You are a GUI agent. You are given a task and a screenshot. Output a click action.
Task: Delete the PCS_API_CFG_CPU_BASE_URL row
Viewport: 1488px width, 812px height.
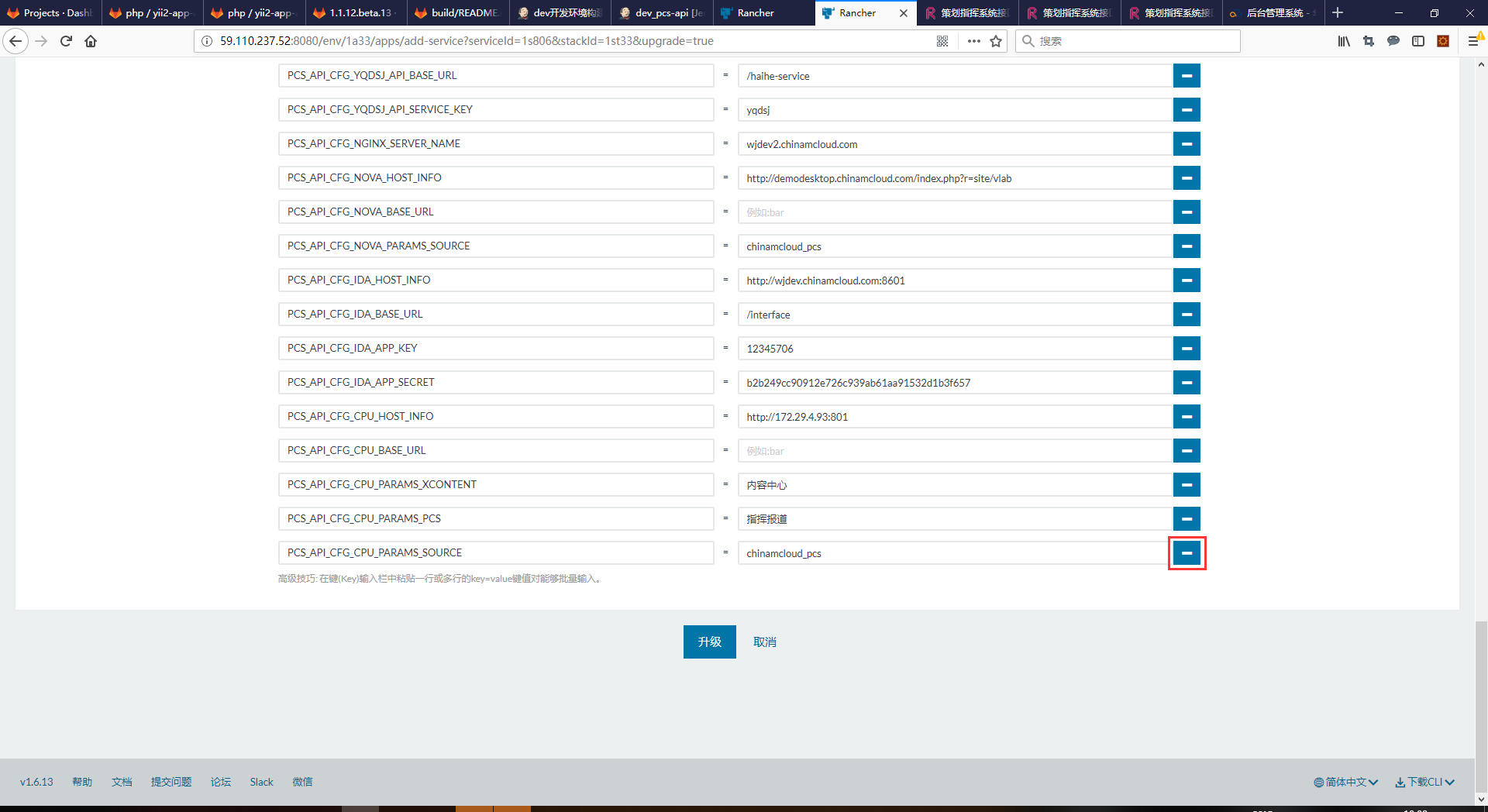[1187, 451]
